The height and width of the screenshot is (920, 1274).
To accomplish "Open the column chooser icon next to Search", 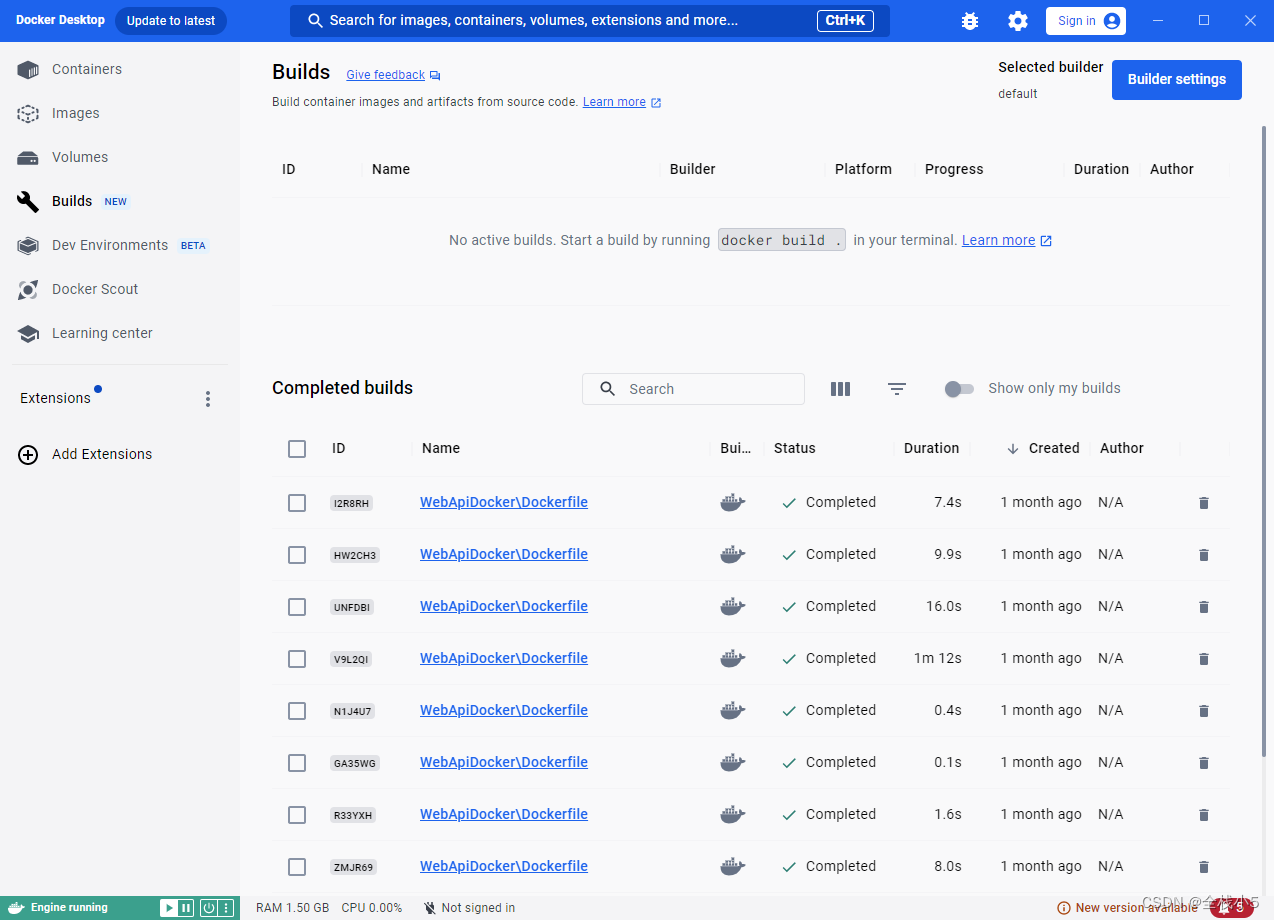I will click(x=840, y=389).
